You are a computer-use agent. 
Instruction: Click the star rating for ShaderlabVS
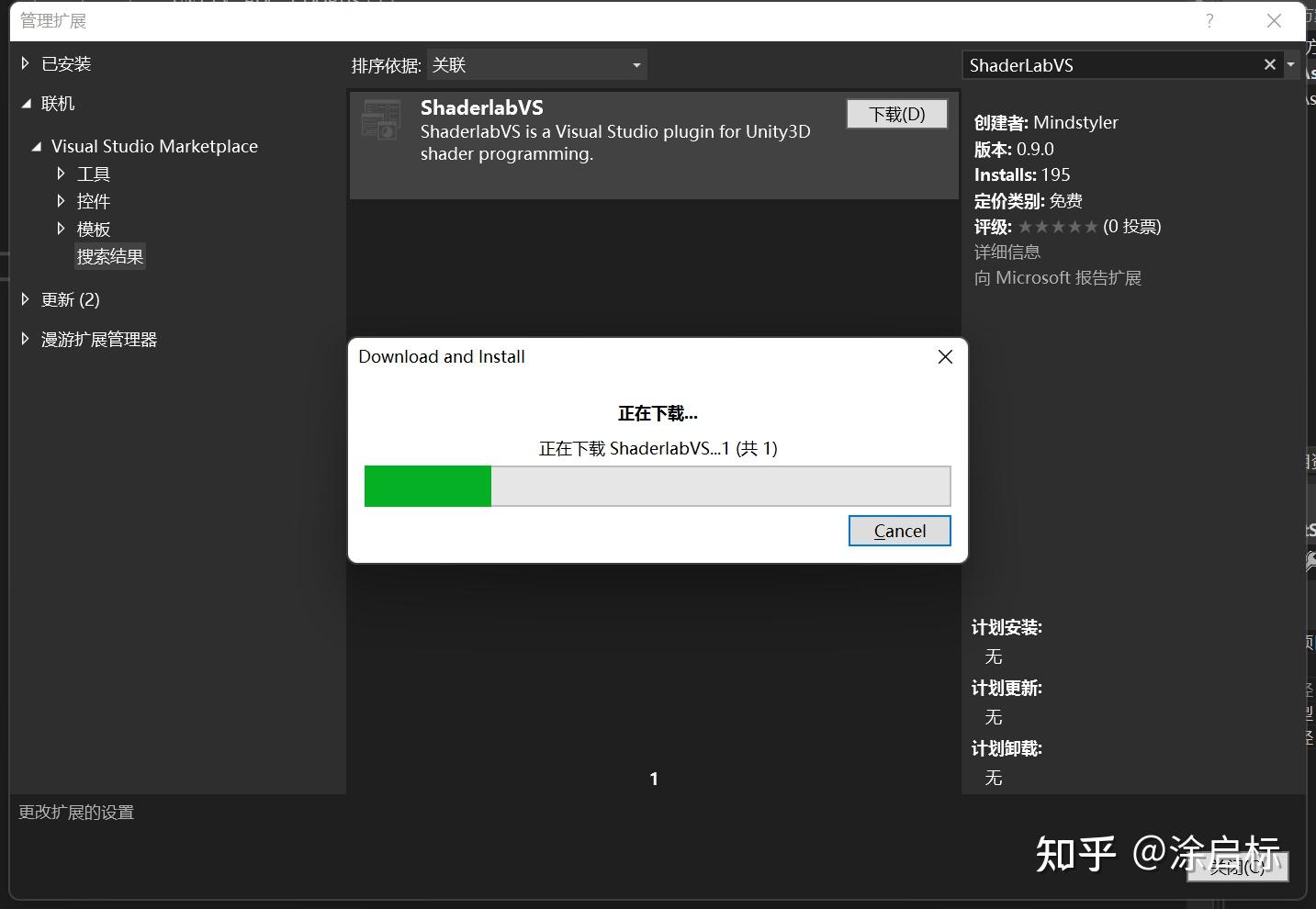point(1058,227)
